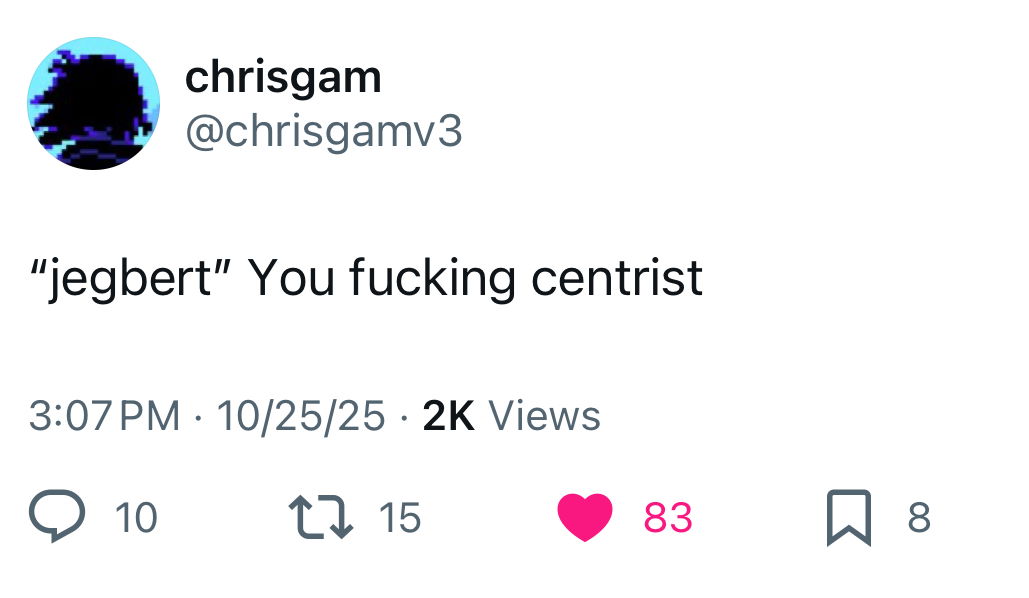Open the reply speech bubble icon
1029x598 pixels.
57,516
